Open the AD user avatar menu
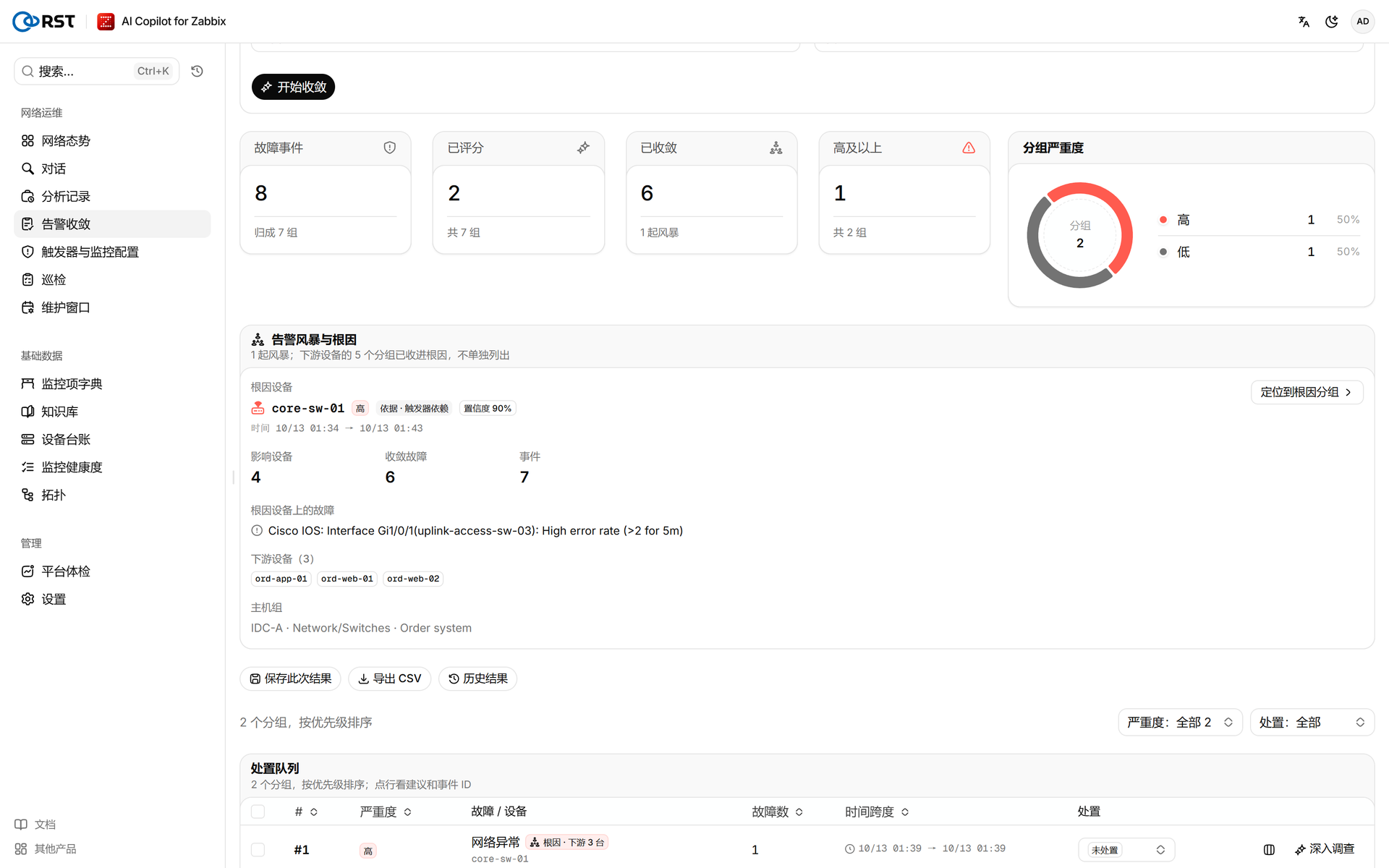Viewport: 1389px width, 868px height. pyautogui.click(x=1362, y=22)
